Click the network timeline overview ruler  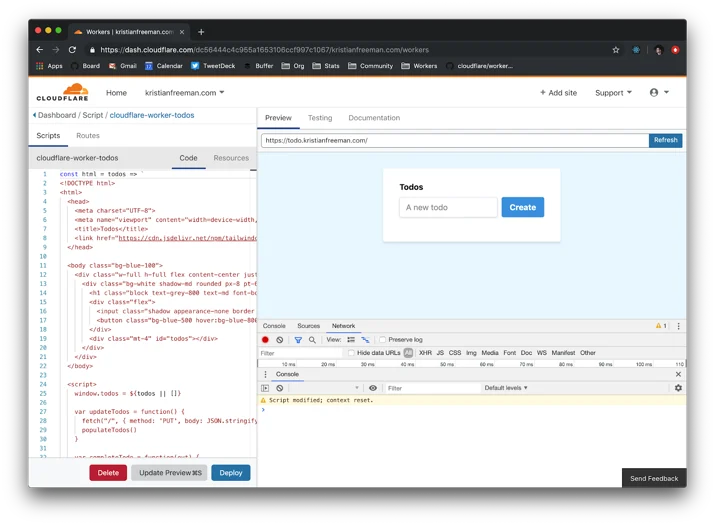pyautogui.click(x=471, y=364)
